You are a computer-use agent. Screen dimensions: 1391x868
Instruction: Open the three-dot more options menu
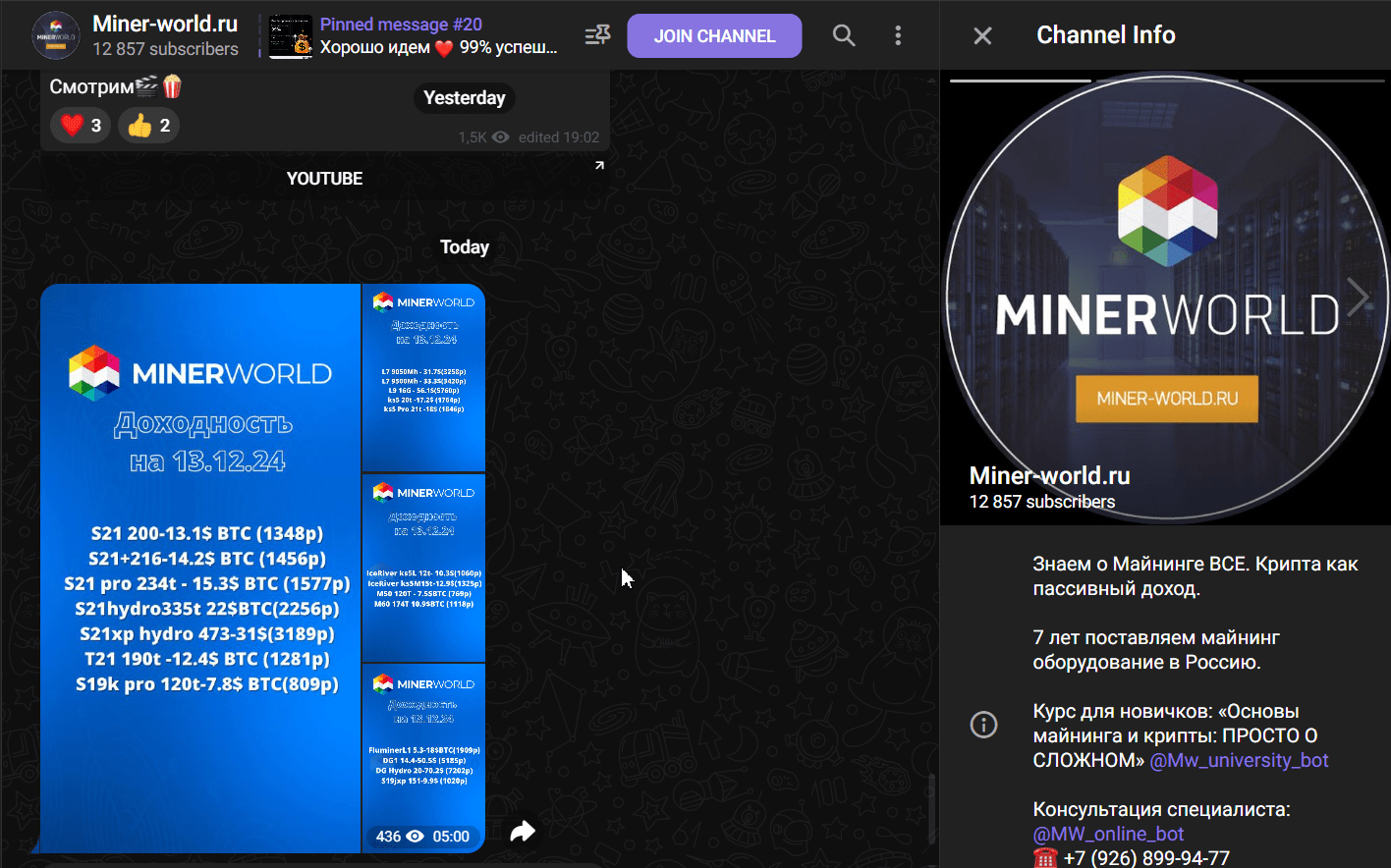coord(897,36)
